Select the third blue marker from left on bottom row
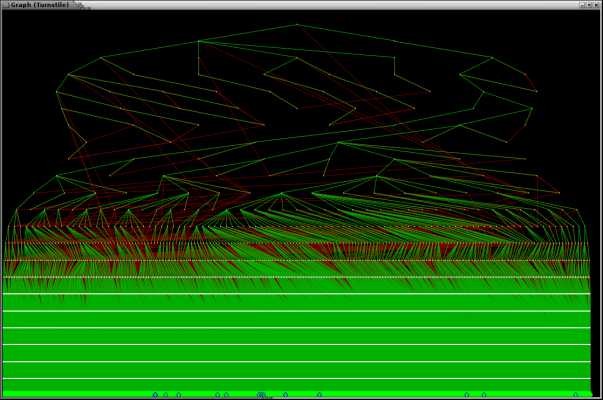 point(179,395)
